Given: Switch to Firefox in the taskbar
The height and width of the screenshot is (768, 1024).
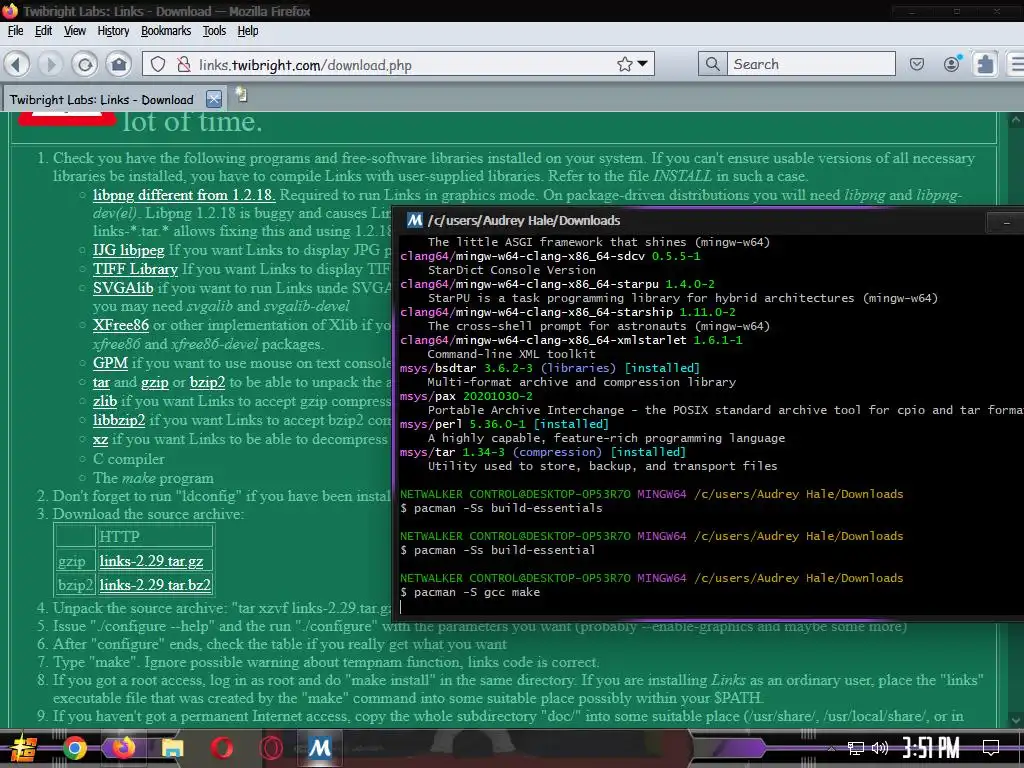Looking at the screenshot, I should 123,747.
